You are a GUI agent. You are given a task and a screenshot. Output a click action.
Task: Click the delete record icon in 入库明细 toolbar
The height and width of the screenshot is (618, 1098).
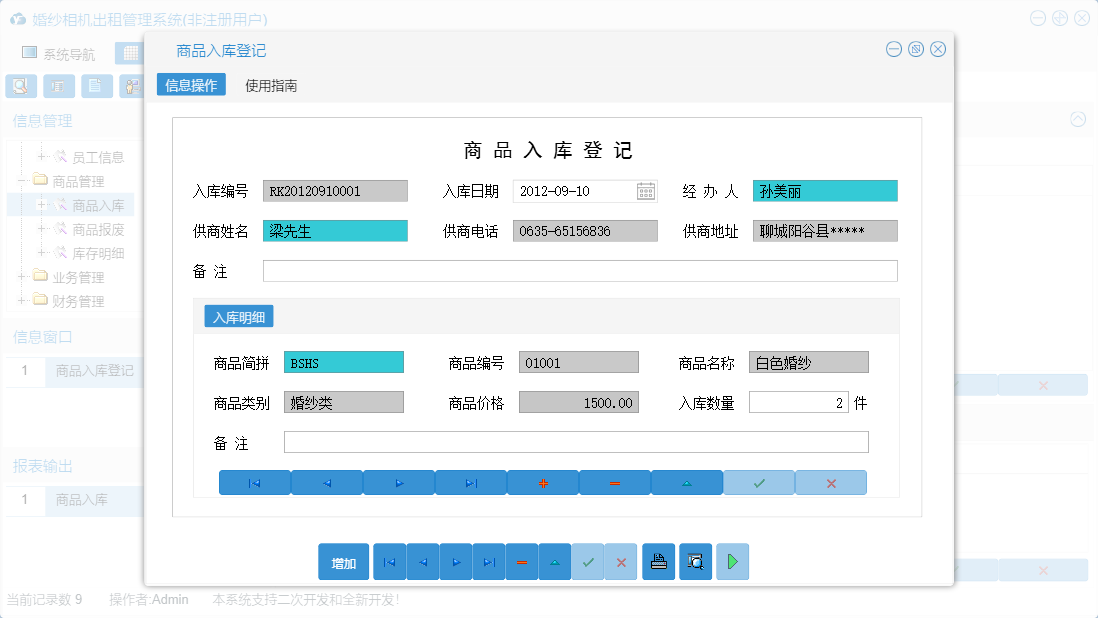(x=615, y=482)
